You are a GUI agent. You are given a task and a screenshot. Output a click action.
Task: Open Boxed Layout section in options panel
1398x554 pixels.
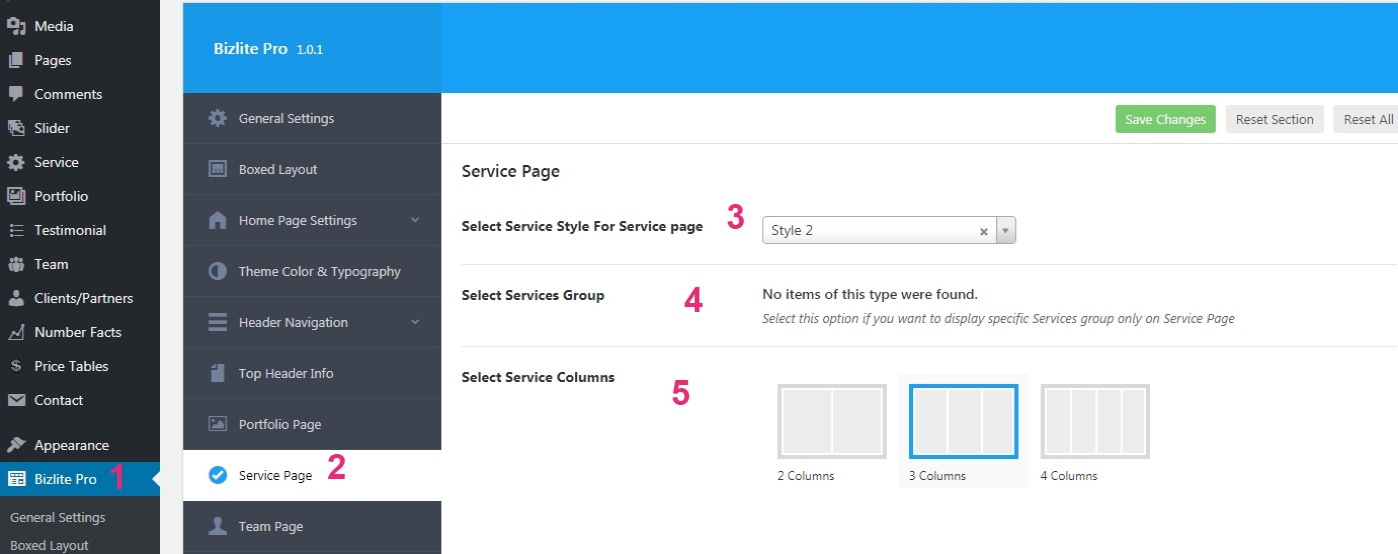click(x=312, y=169)
